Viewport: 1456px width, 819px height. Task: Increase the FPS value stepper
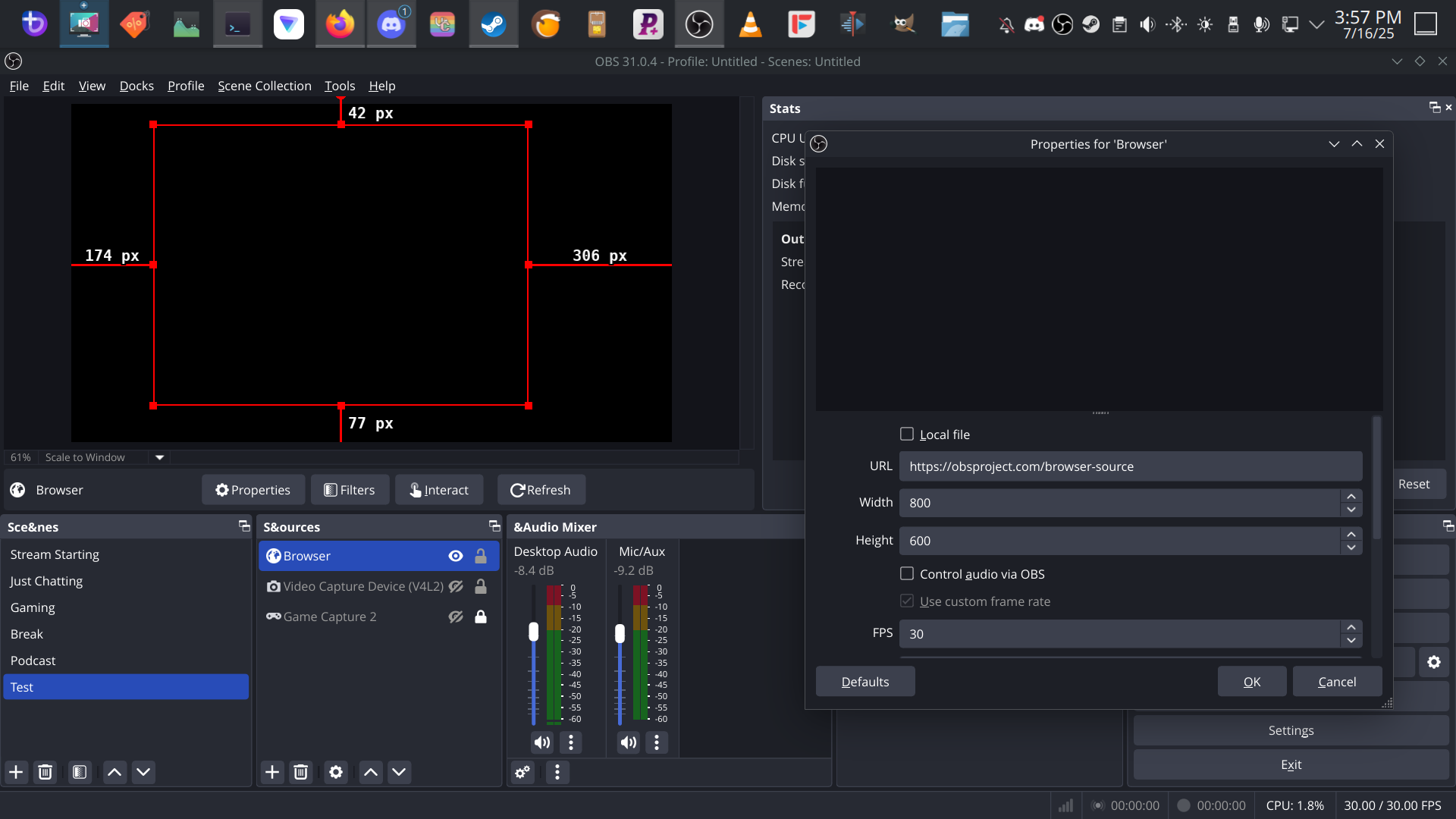tap(1351, 627)
